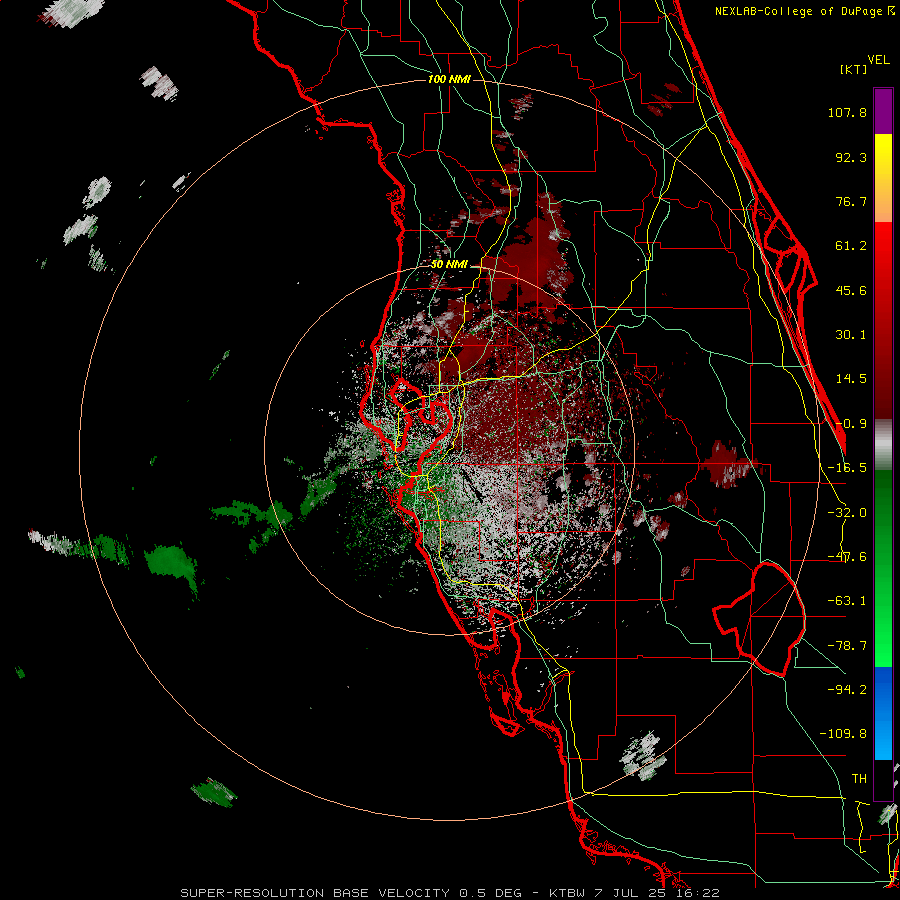This screenshot has width=900, height=900.
Task: Select the 30.1 scale value
Action: [851, 335]
